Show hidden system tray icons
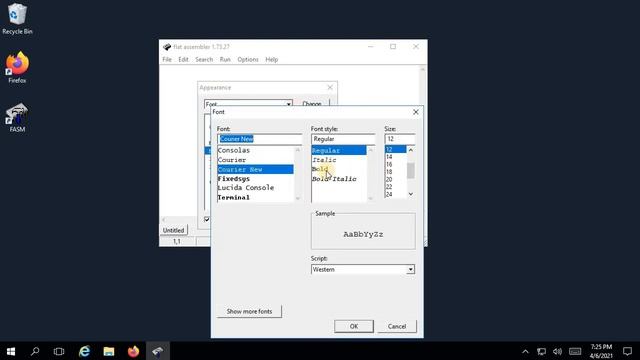 [x=525, y=351]
